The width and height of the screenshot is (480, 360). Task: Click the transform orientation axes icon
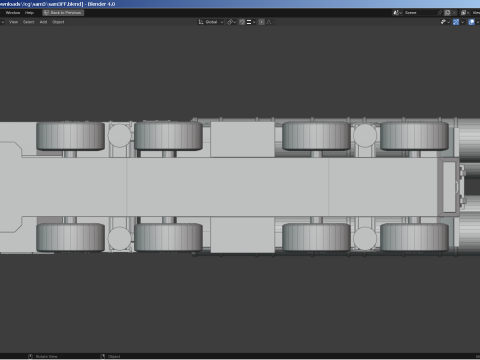pos(201,22)
